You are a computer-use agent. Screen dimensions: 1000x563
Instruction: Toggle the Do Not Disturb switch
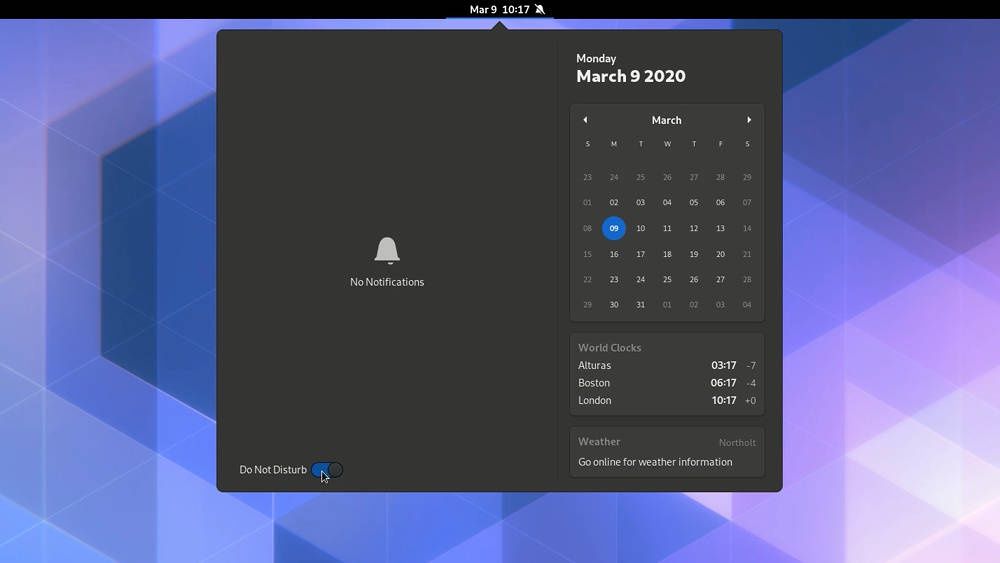pos(327,470)
